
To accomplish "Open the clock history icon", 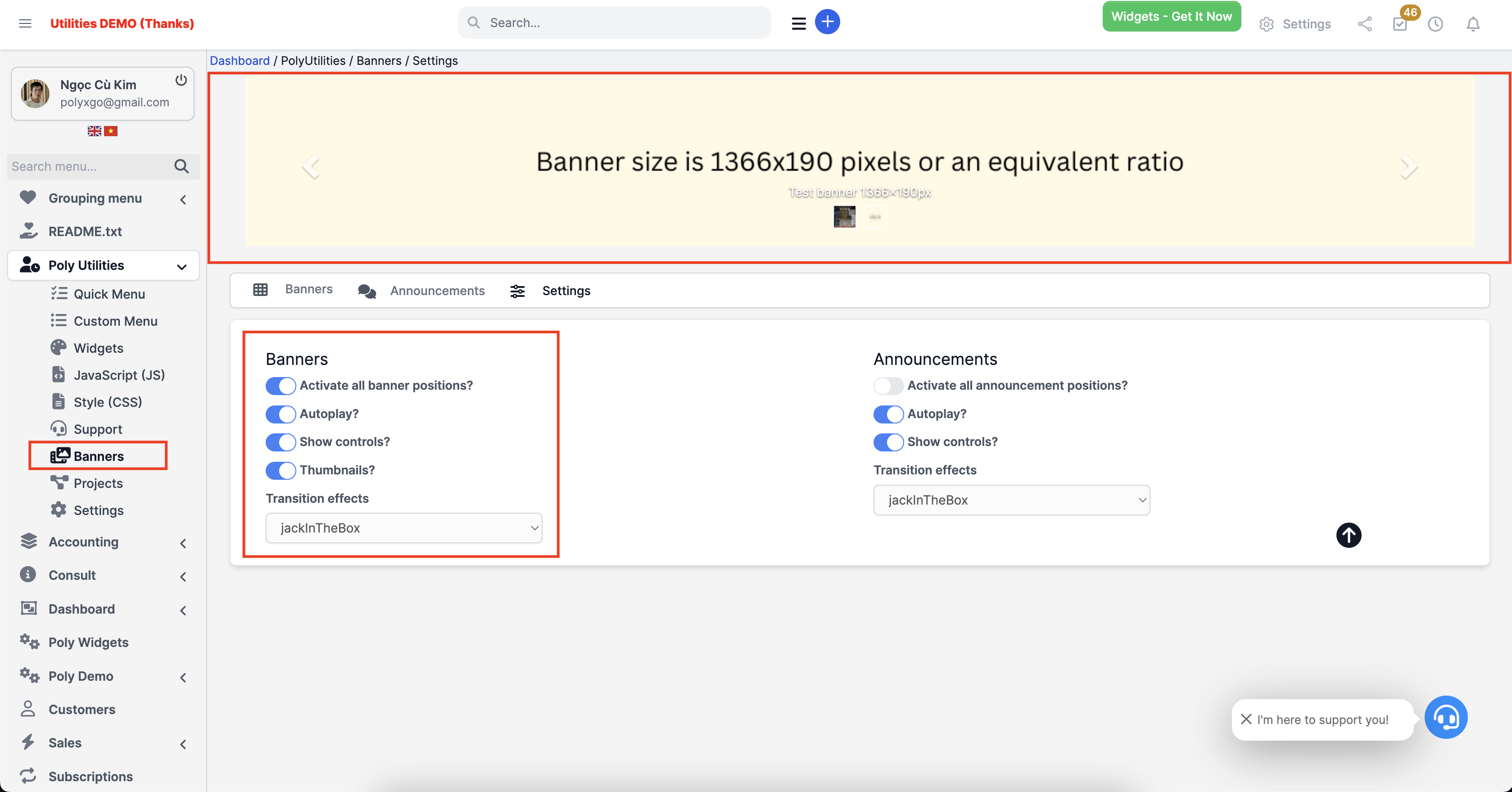I will coord(1435,24).
